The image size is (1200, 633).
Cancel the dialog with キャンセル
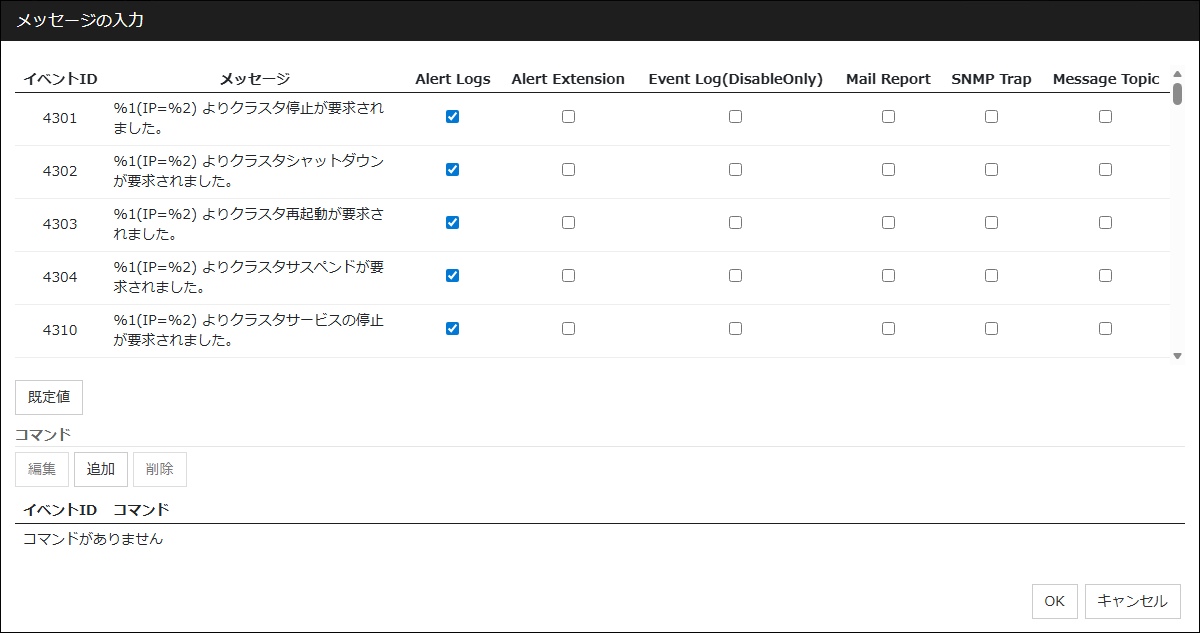point(1132,601)
